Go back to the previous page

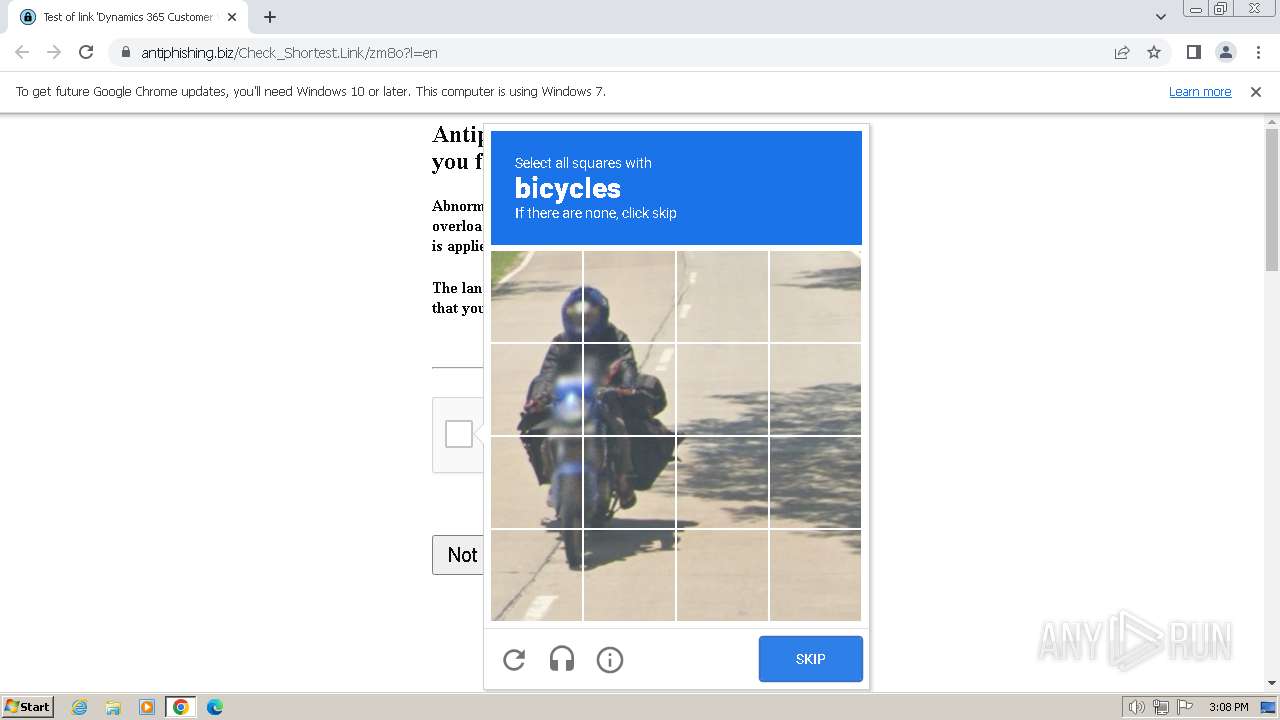tap(22, 52)
